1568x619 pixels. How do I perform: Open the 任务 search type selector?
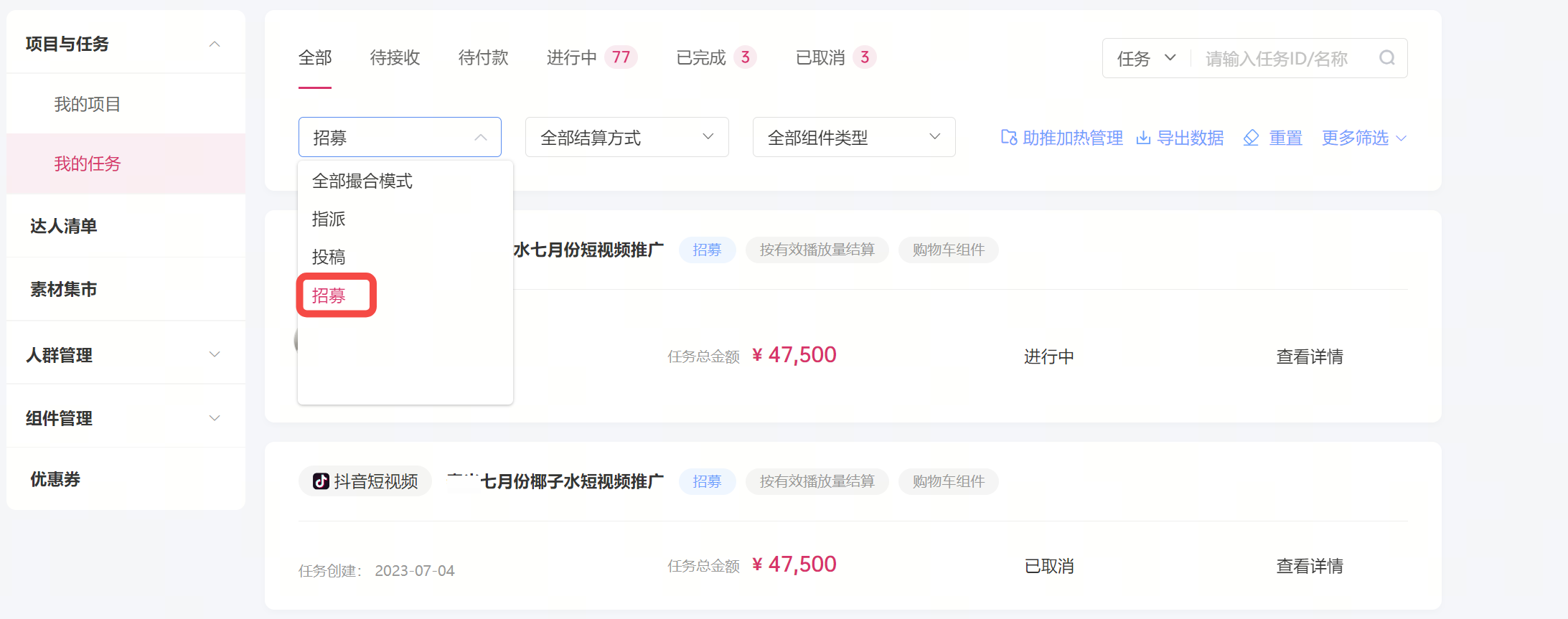[x=1147, y=58]
